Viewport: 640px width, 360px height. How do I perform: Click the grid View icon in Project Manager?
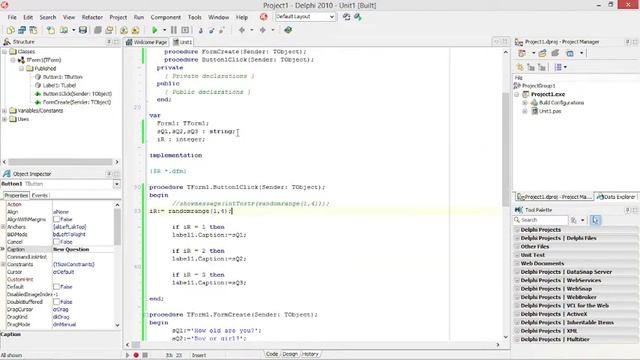click(x=558, y=67)
